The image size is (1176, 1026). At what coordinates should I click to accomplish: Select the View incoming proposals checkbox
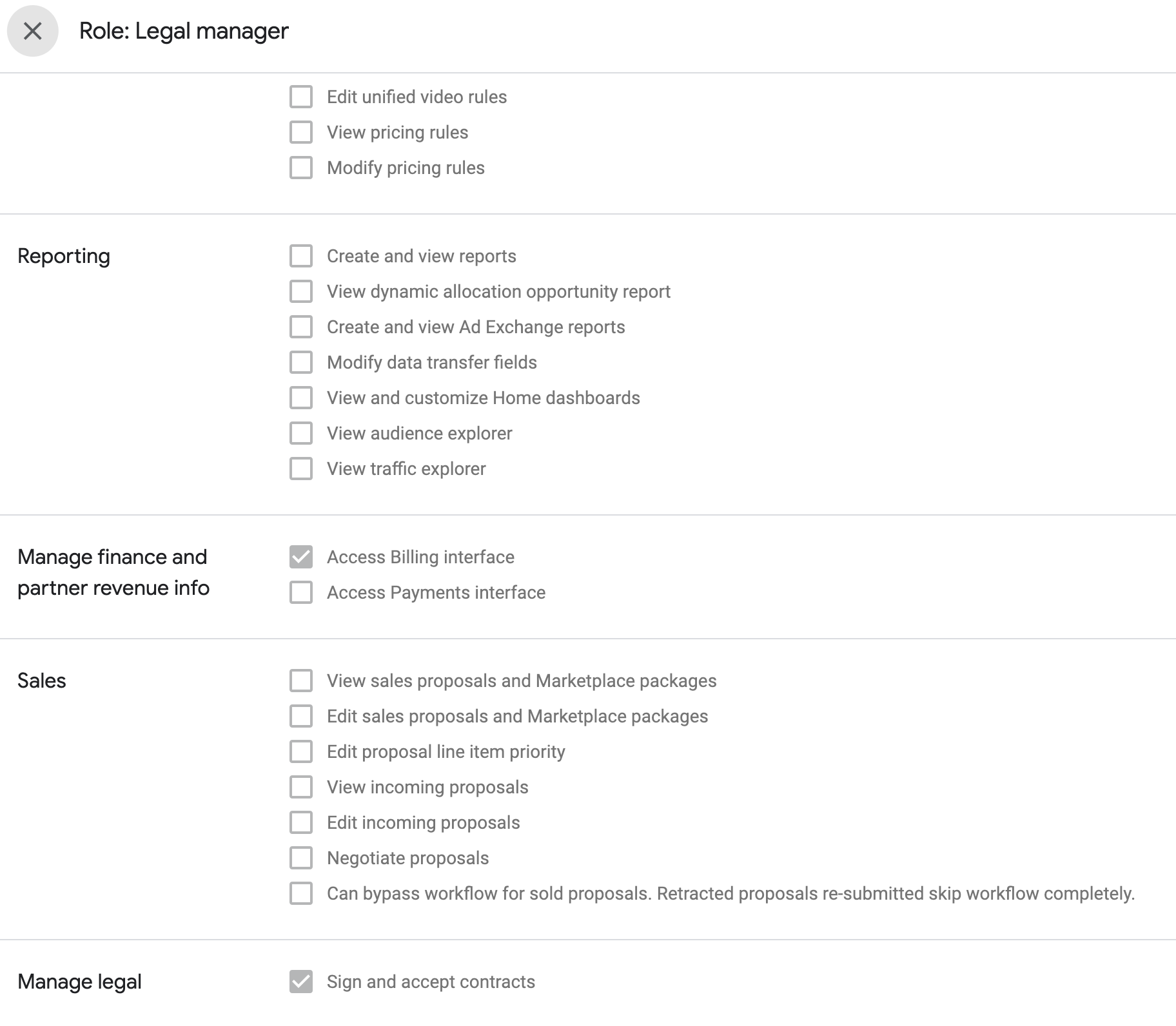[x=301, y=787]
